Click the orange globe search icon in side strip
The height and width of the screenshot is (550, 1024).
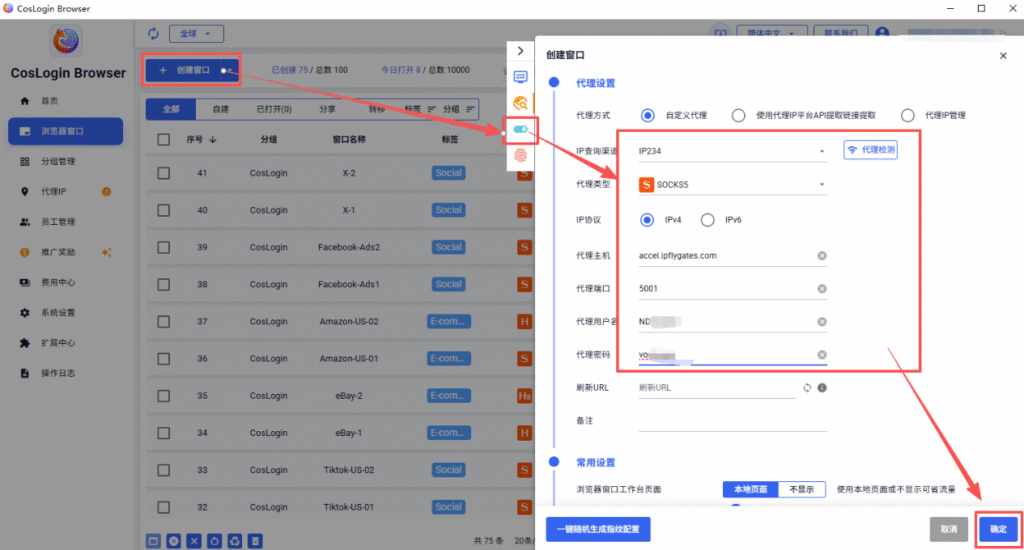pyautogui.click(x=520, y=103)
